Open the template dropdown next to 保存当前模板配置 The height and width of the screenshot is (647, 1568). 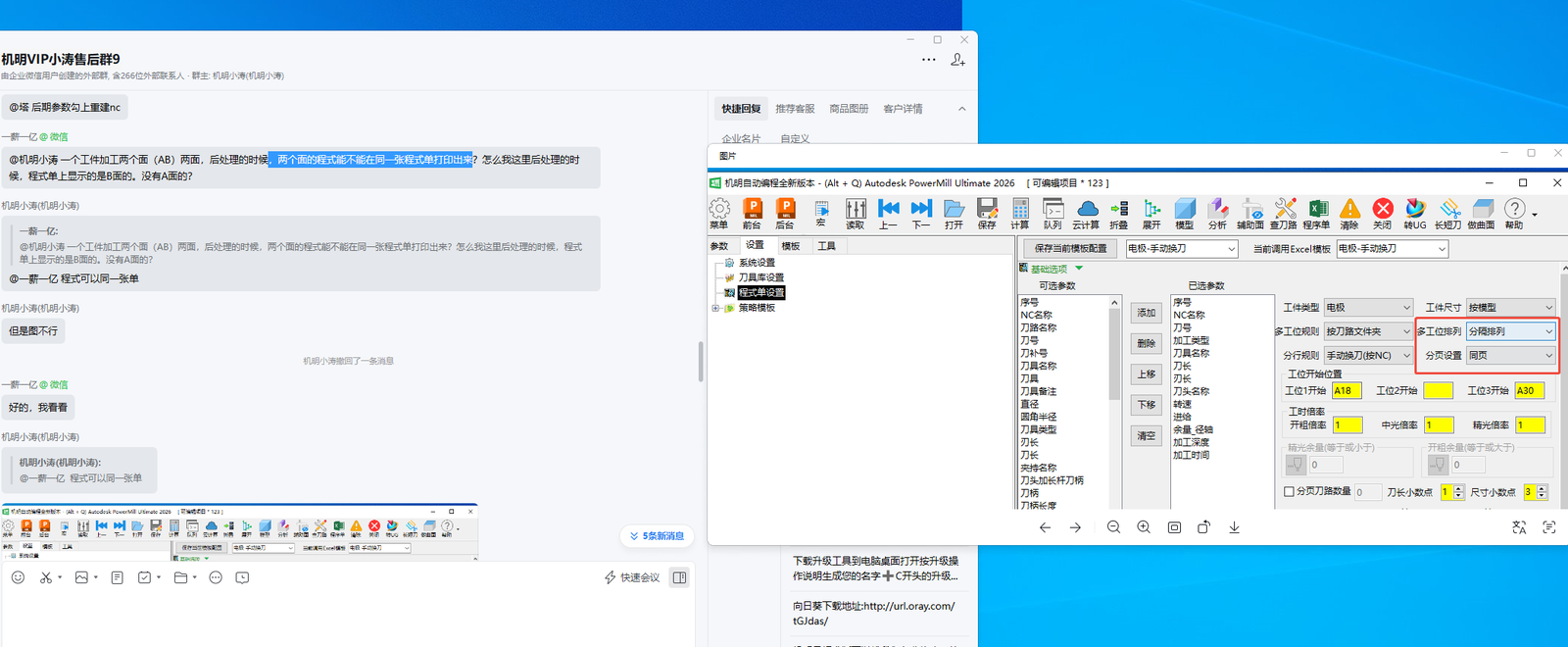(x=1182, y=249)
